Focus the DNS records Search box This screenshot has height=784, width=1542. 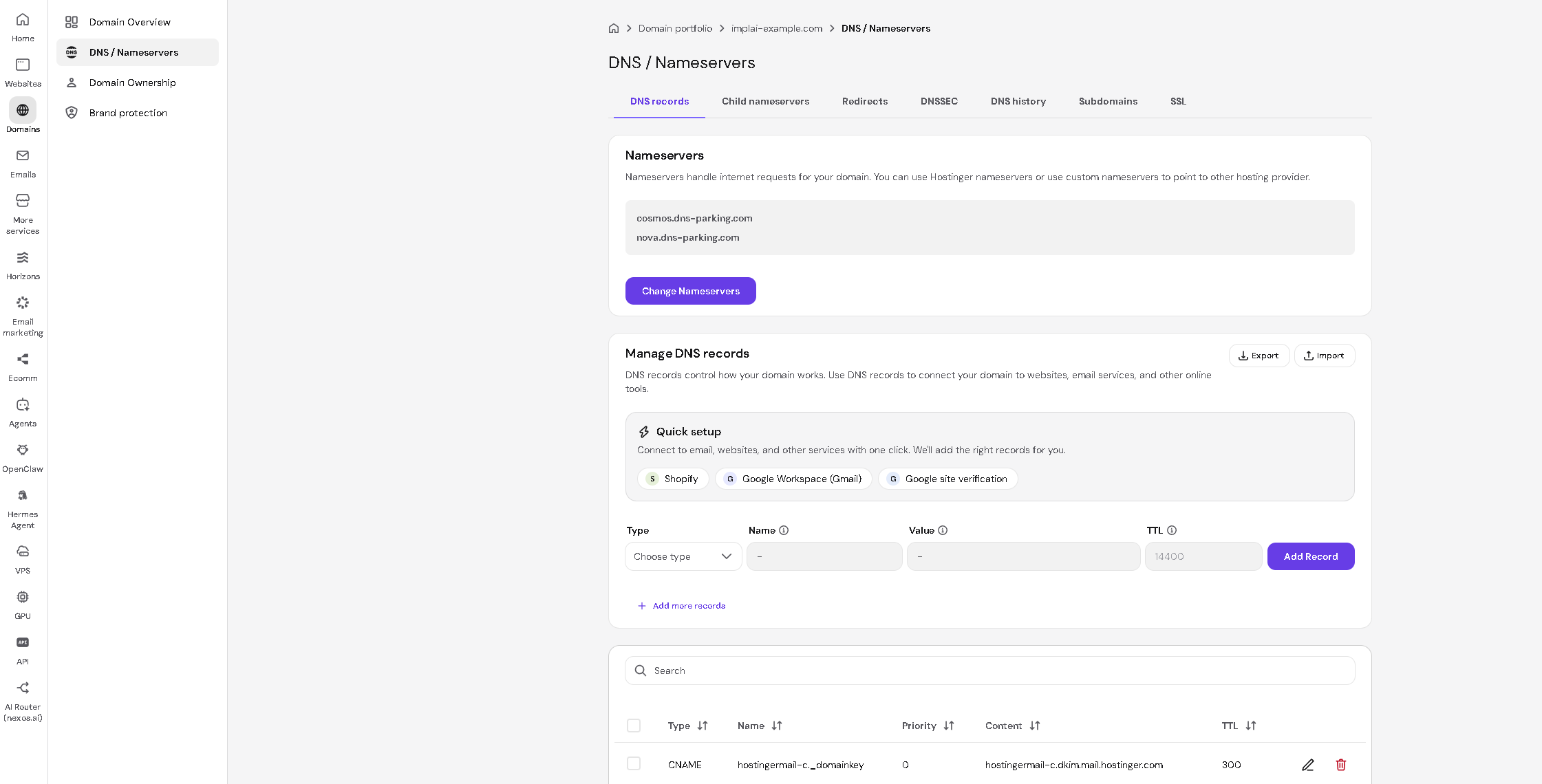(990, 671)
